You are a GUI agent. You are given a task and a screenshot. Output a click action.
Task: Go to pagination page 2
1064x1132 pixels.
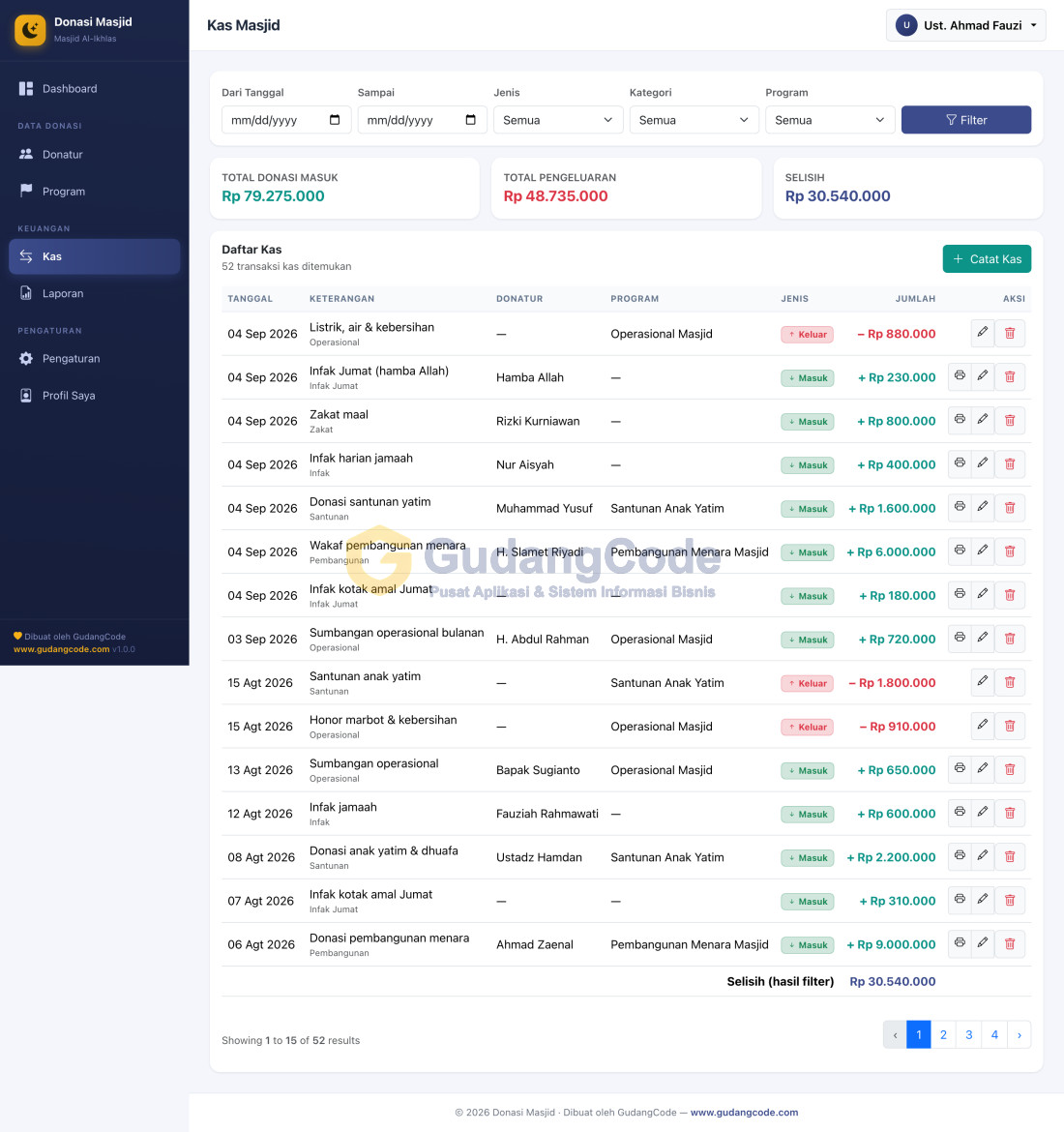coord(943,1034)
